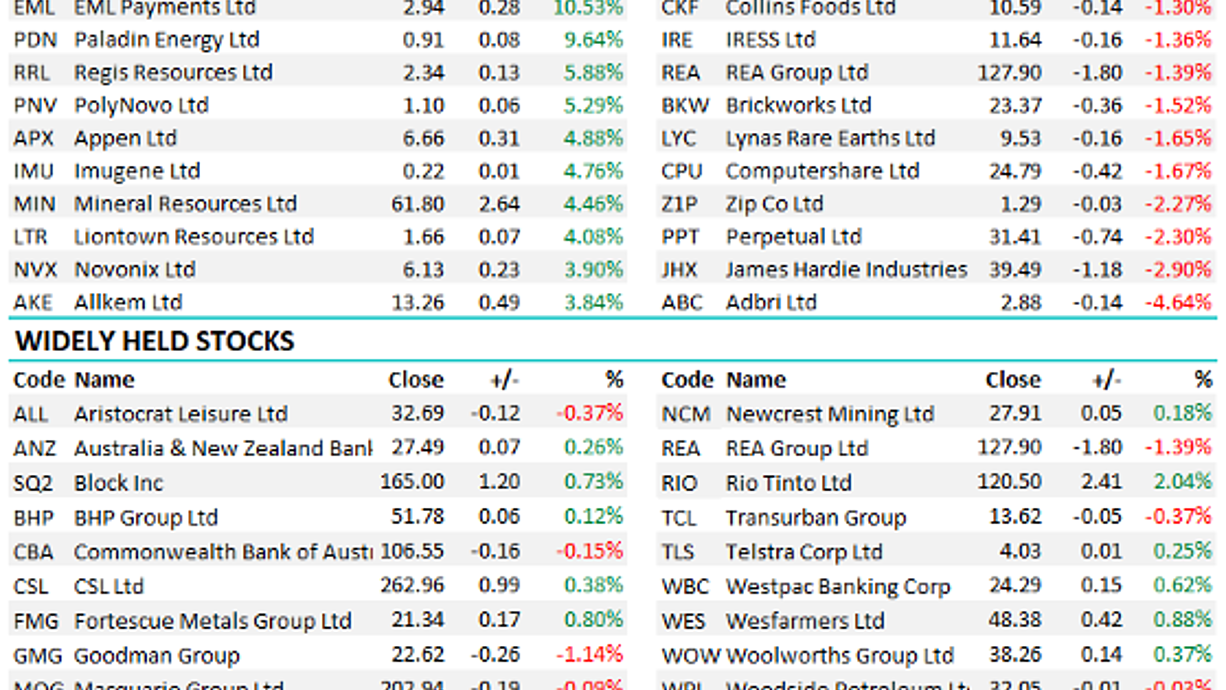Click the SQ2 stock code

[x=34, y=483]
